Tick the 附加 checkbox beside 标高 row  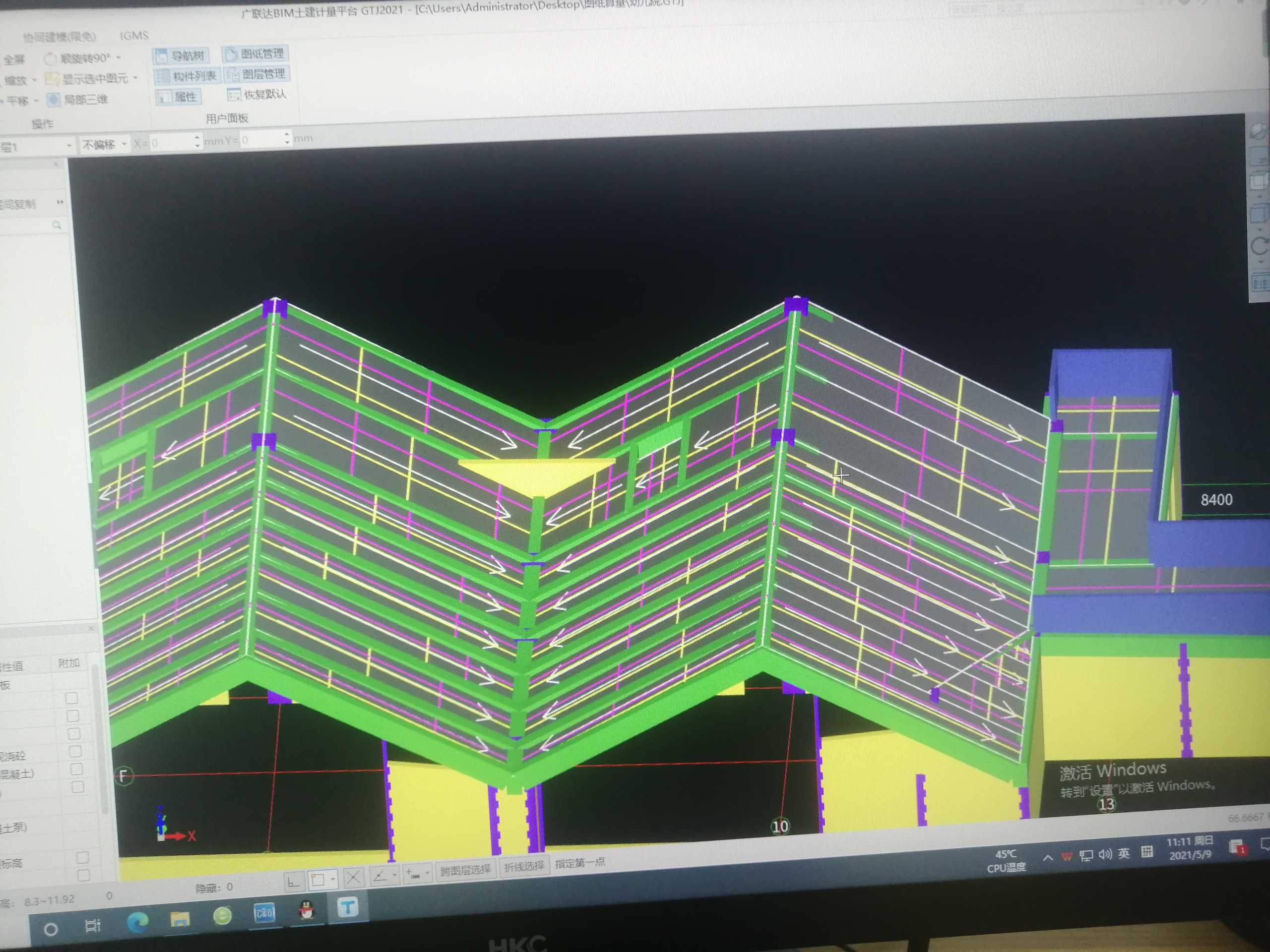[x=83, y=858]
